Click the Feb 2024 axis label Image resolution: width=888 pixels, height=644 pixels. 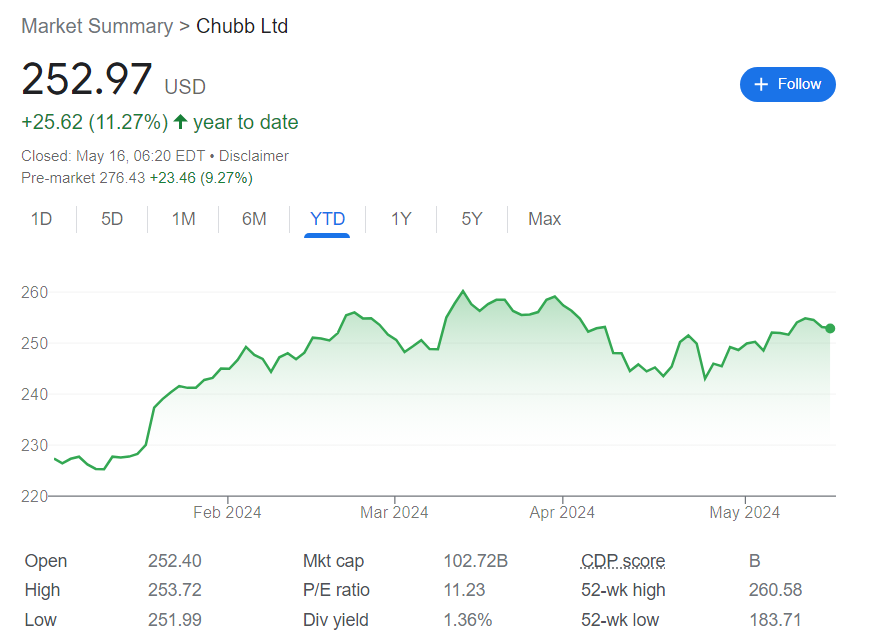pyautogui.click(x=227, y=513)
